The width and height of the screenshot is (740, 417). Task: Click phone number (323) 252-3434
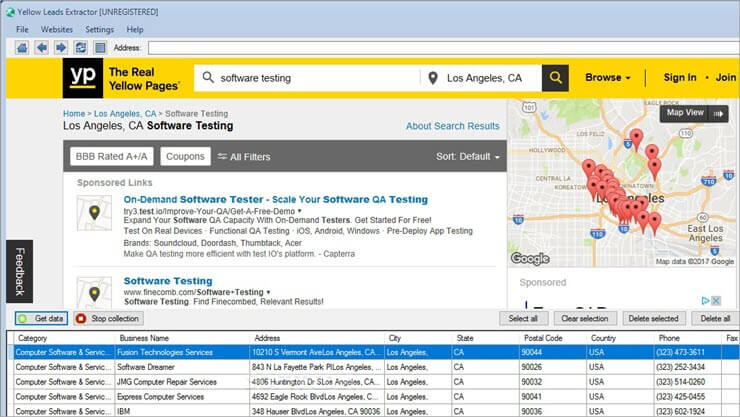(x=688, y=367)
